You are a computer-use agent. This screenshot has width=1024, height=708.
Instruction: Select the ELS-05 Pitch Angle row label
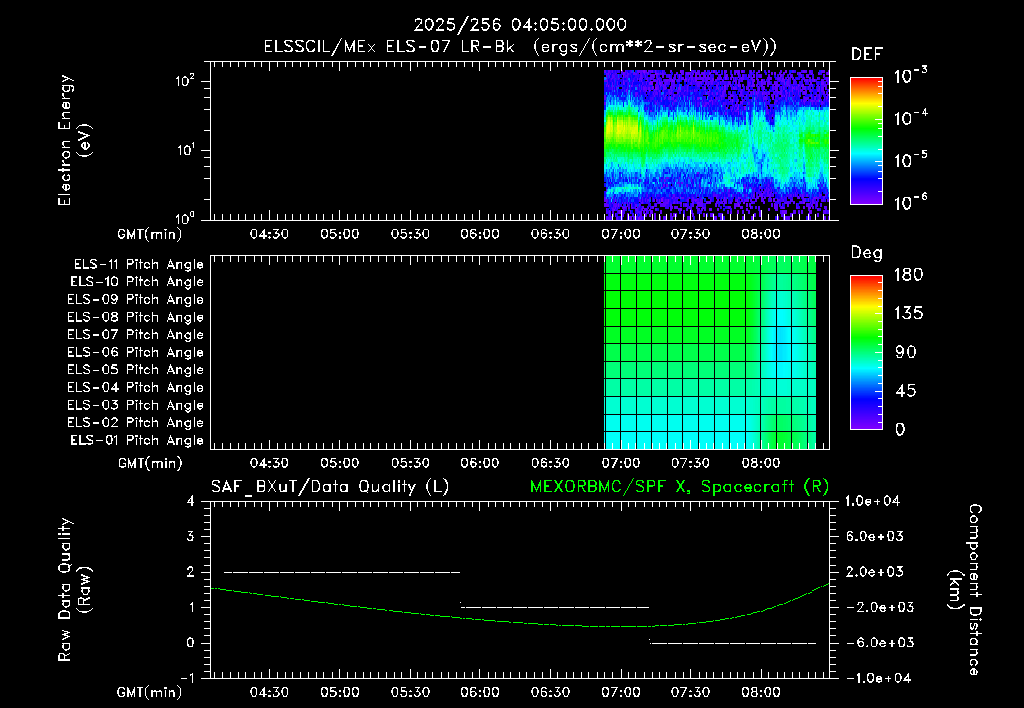tap(136, 370)
